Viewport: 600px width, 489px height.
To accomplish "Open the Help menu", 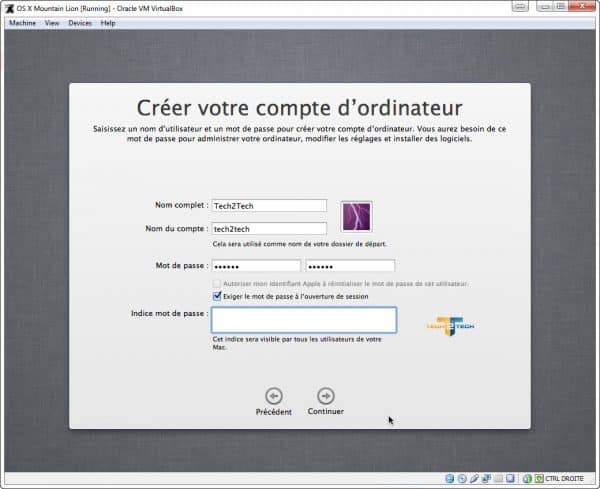I will 108,22.
